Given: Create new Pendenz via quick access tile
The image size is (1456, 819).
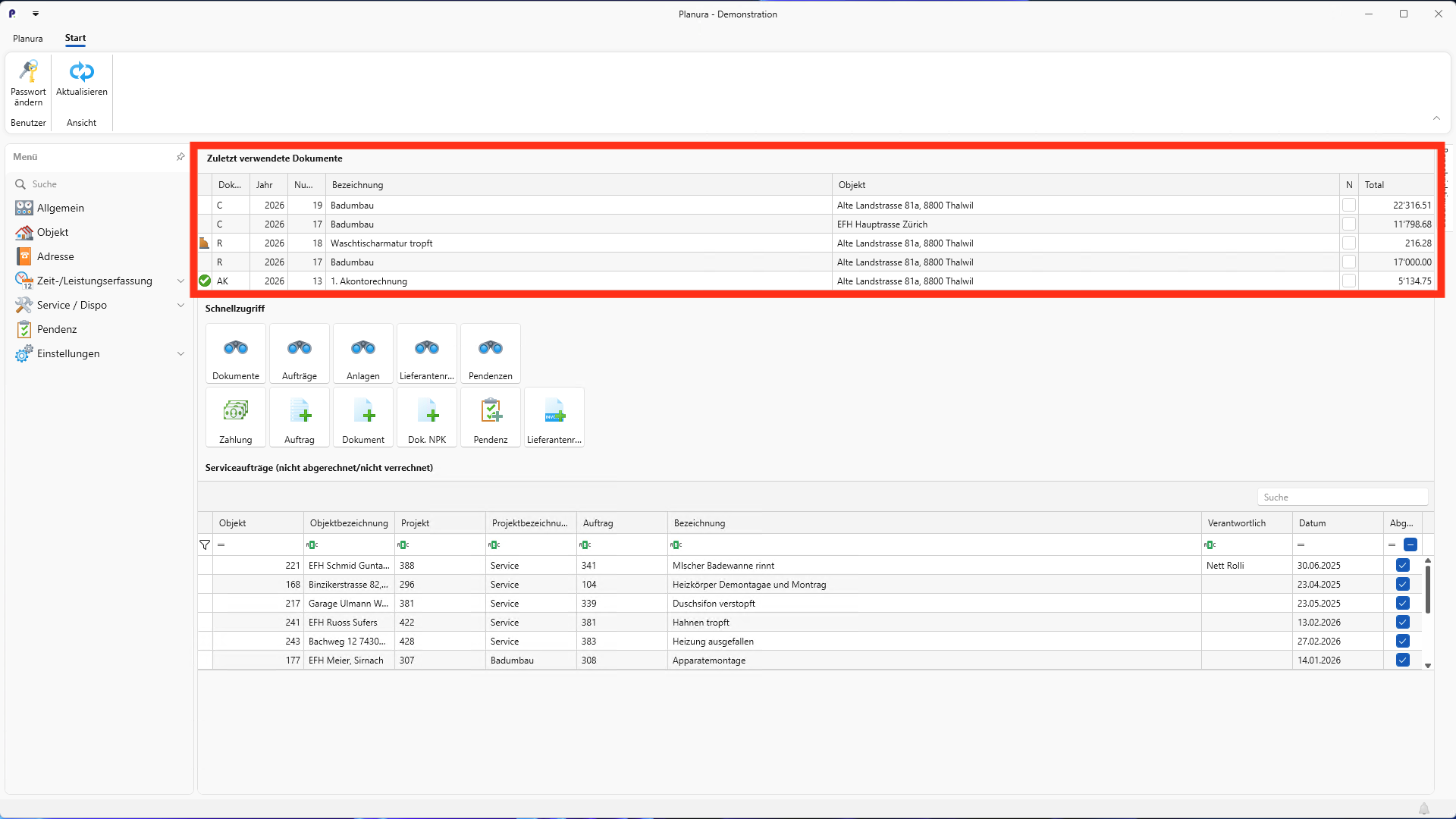Looking at the screenshot, I should click(490, 417).
